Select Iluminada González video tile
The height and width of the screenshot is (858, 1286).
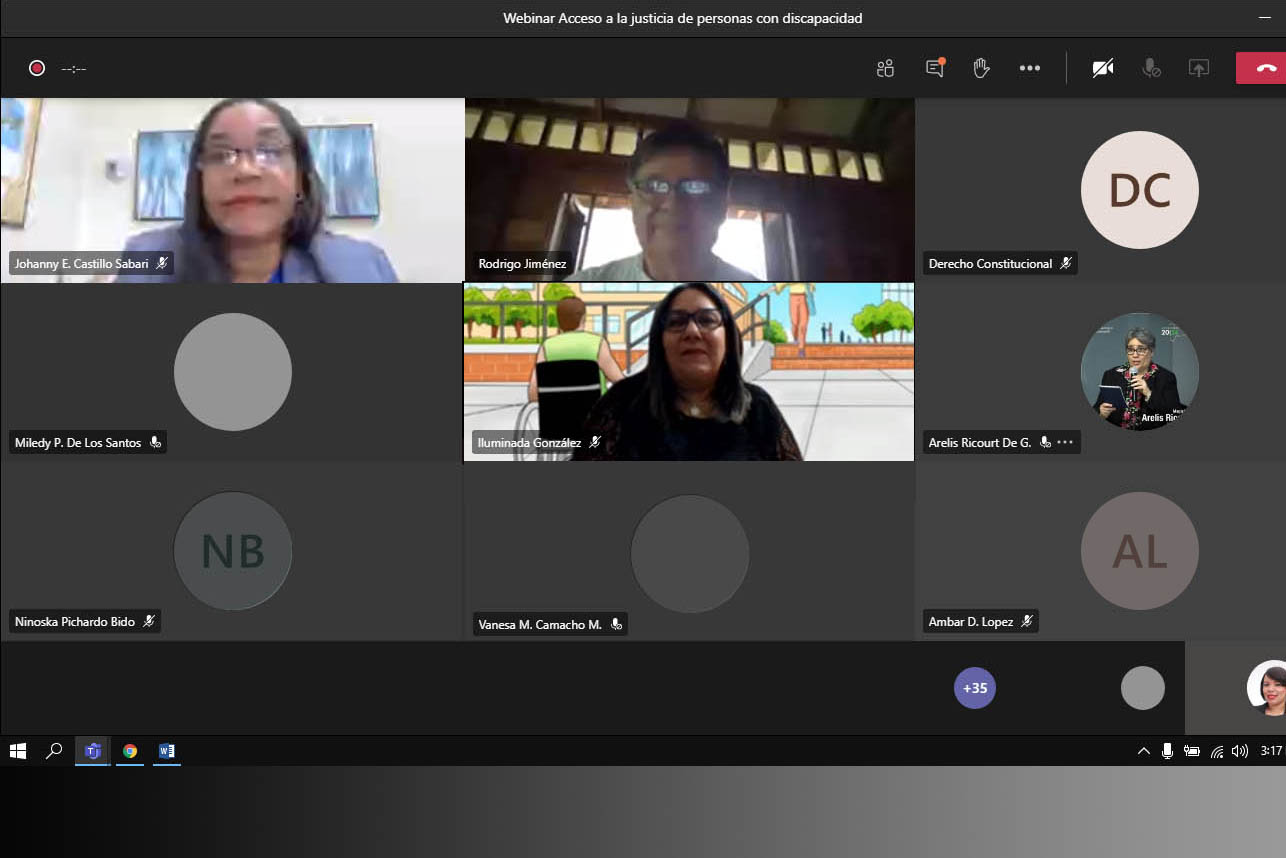[688, 371]
